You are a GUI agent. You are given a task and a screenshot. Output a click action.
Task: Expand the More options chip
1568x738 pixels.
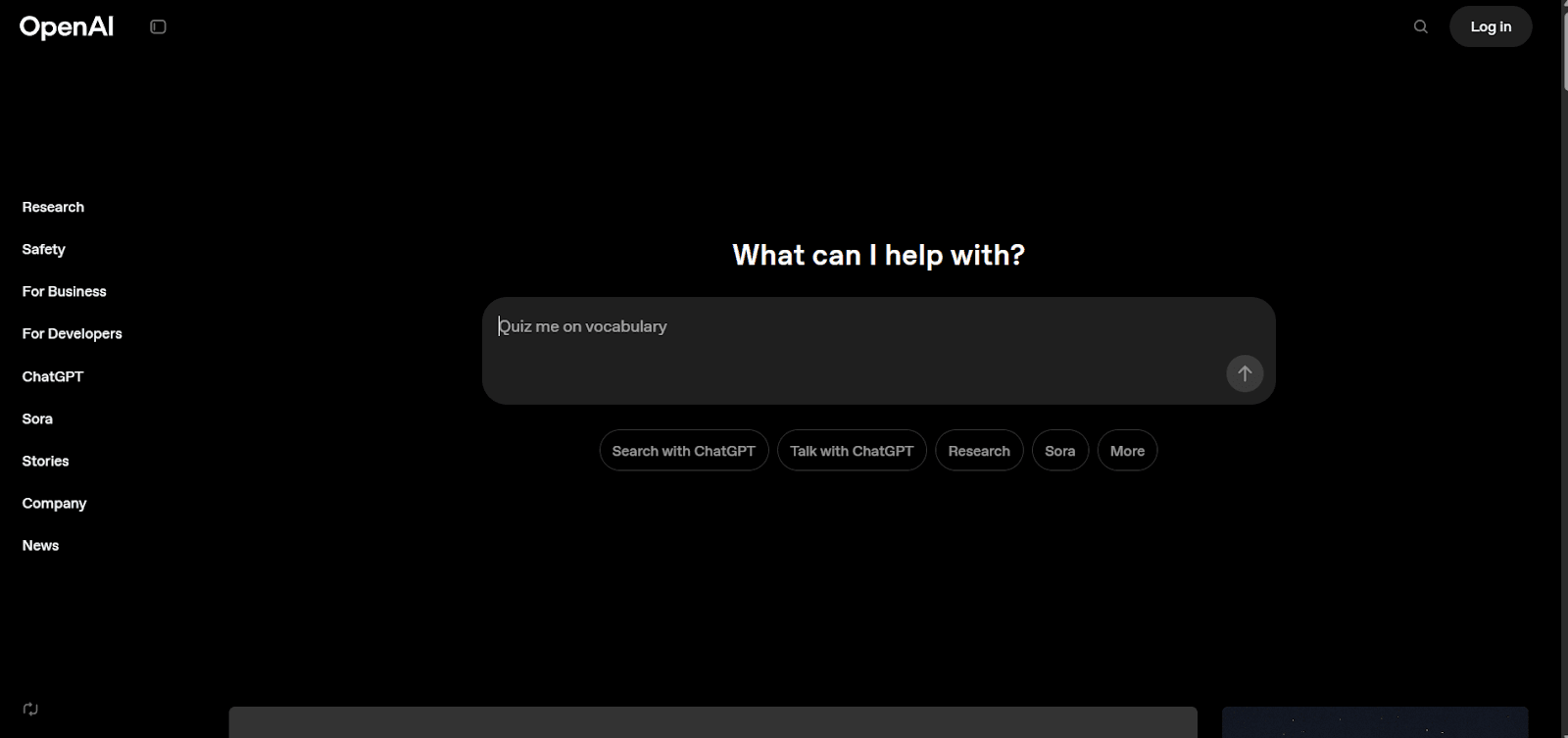point(1127,451)
